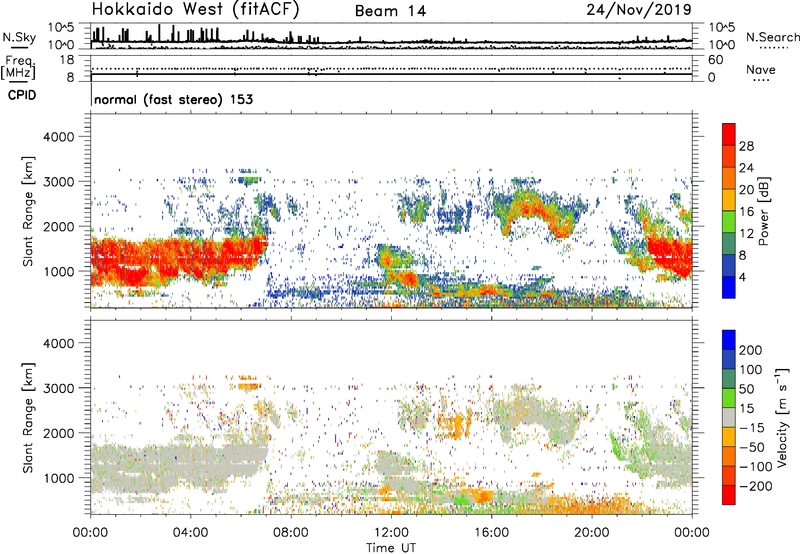Click '4000' on the power panel range axis

pos(58,137)
